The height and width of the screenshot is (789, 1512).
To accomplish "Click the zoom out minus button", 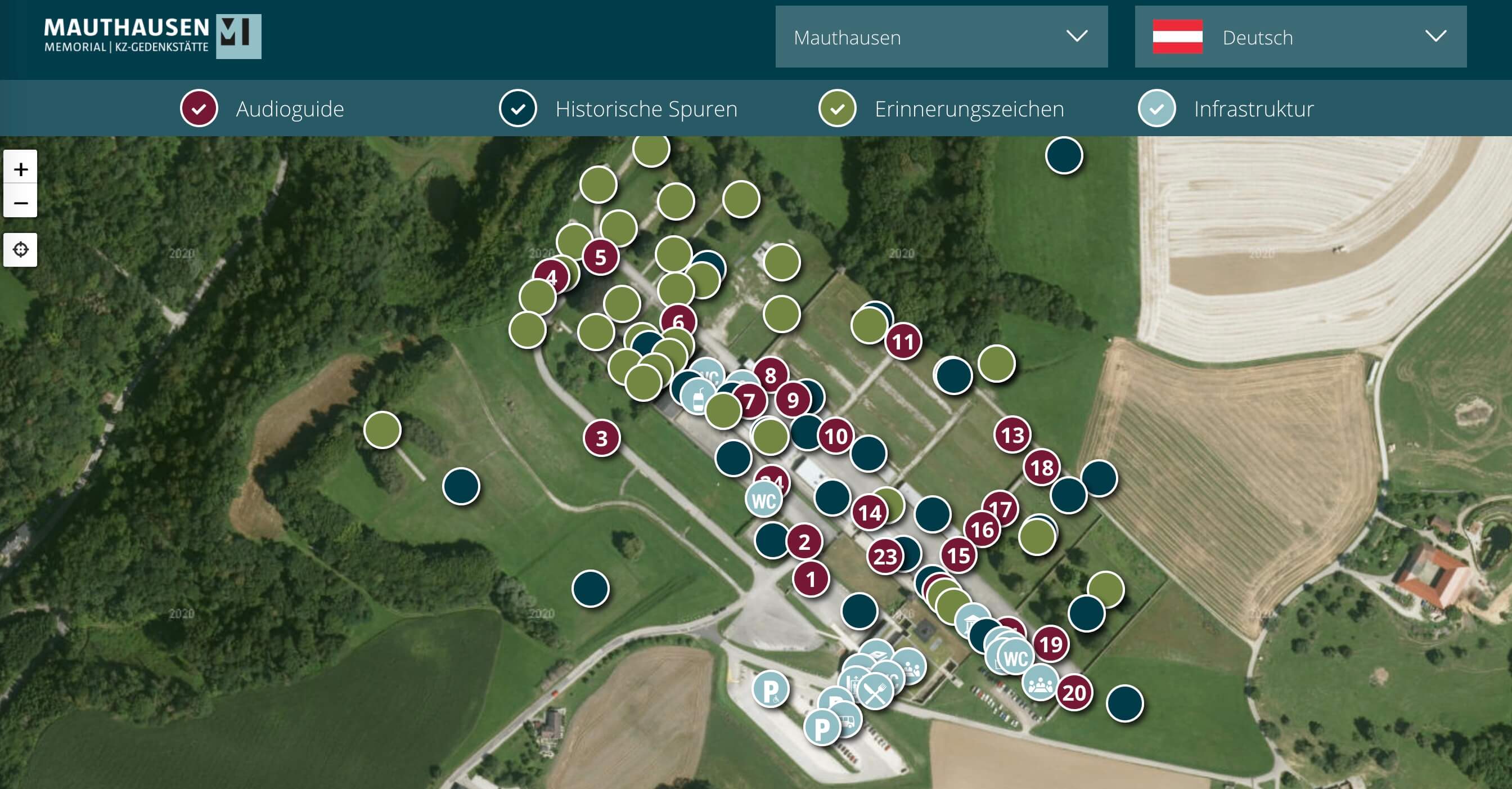I will click(x=21, y=203).
